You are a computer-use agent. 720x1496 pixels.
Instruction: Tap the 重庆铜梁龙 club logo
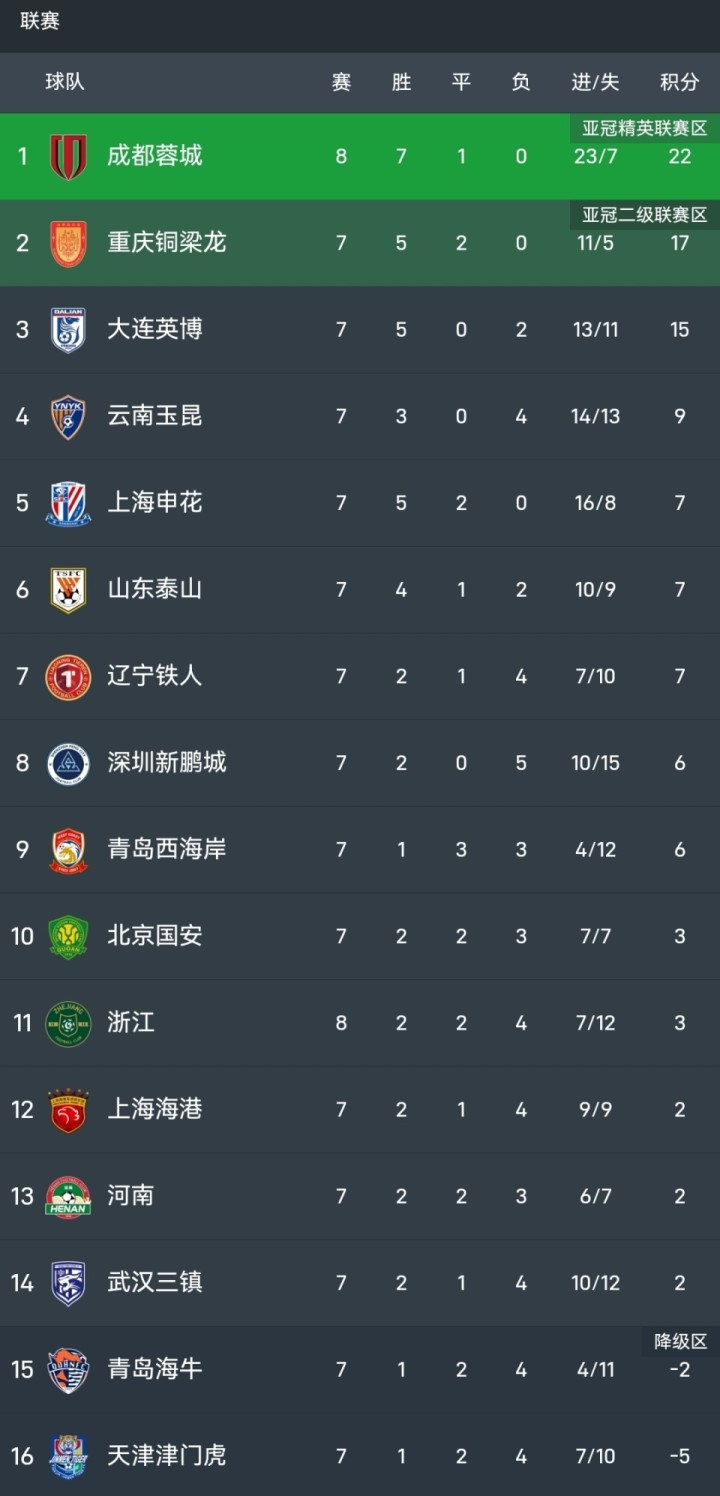68,243
